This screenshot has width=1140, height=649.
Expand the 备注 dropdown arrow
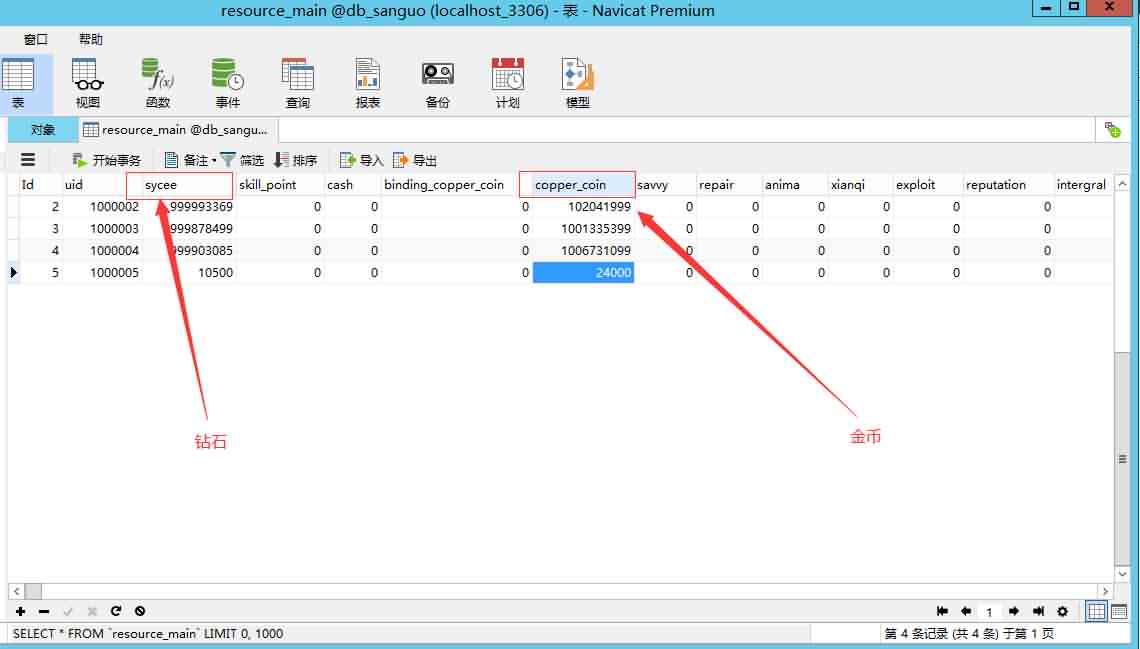click(214, 160)
